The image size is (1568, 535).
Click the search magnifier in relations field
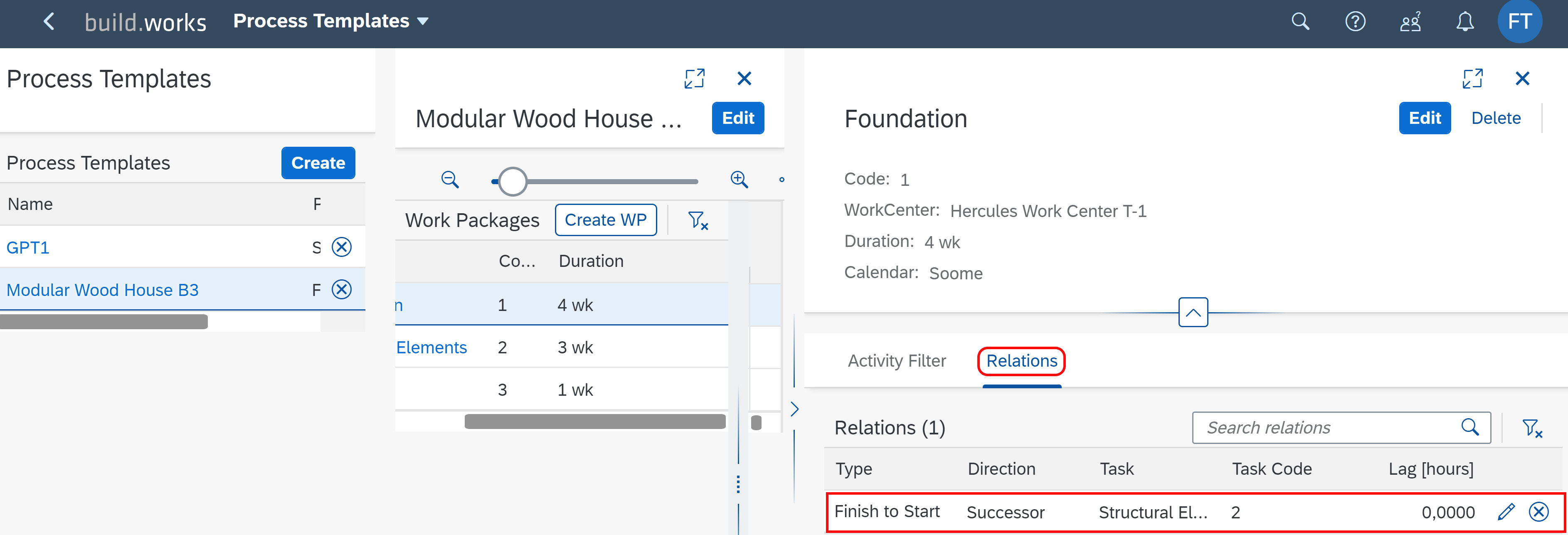(1470, 428)
